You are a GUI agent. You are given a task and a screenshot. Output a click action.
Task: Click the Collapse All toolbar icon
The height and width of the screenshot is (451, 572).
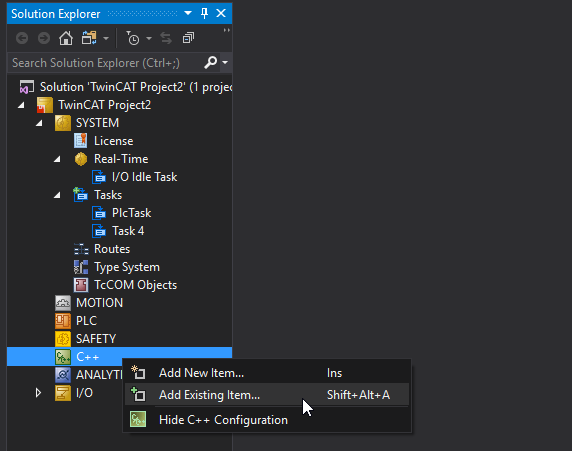click(x=188, y=38)
